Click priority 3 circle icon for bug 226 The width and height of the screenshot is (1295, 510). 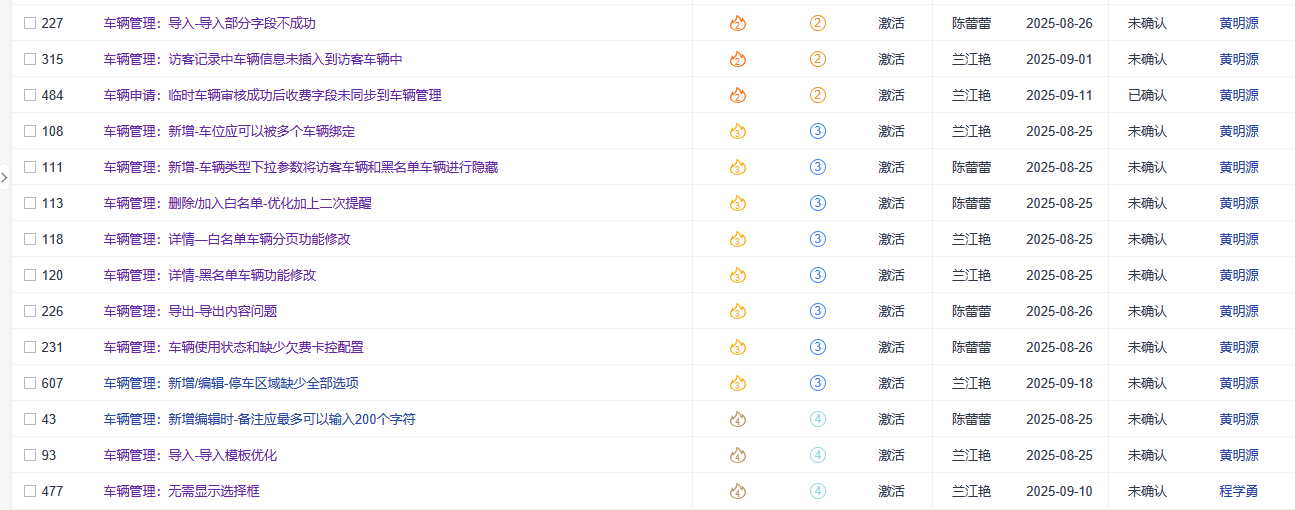(818, 311)
